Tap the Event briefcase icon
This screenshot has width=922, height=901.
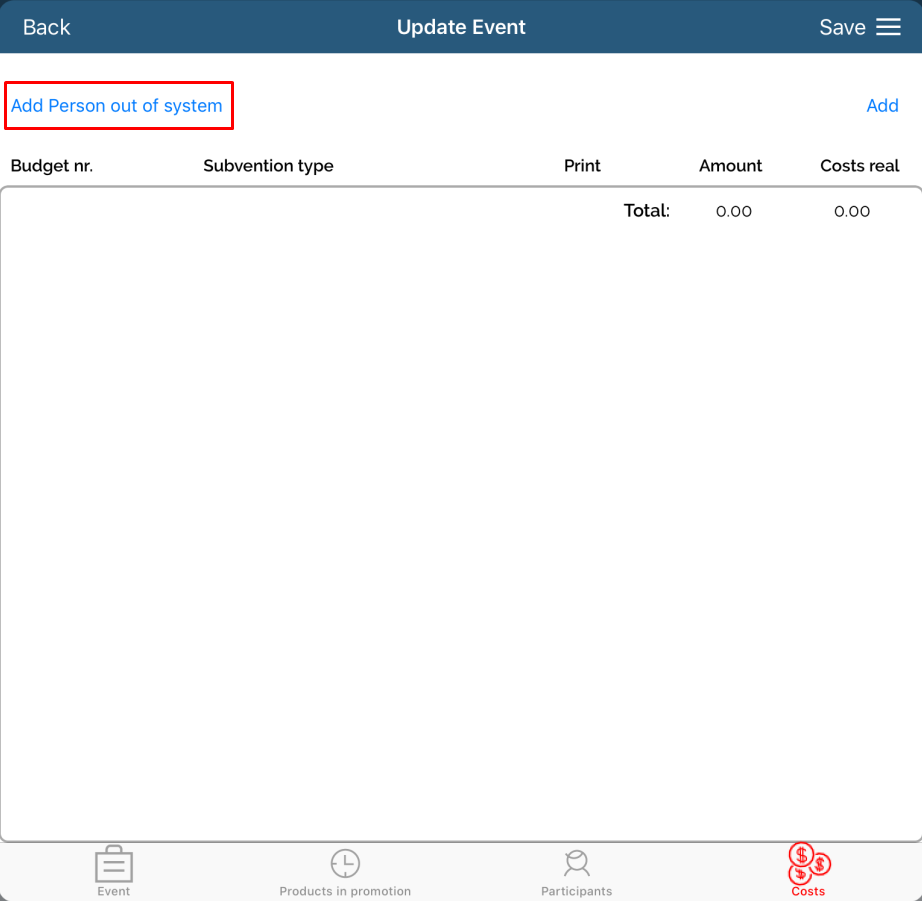[114, 864]
